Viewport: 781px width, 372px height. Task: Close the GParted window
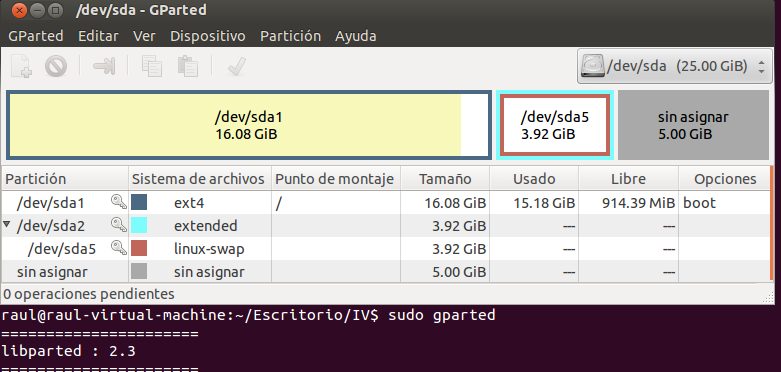[x=19, y=10]
